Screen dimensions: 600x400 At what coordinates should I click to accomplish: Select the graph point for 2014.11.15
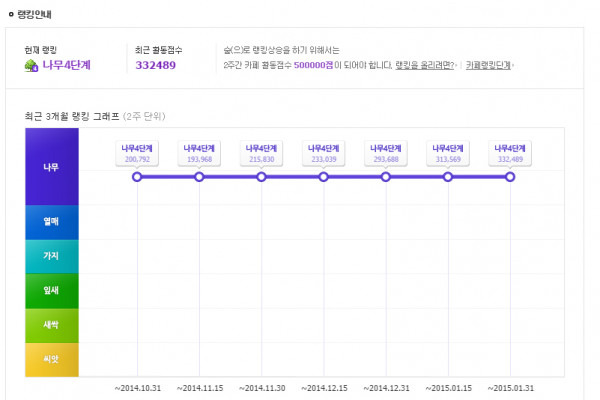(x=199, y=177)
